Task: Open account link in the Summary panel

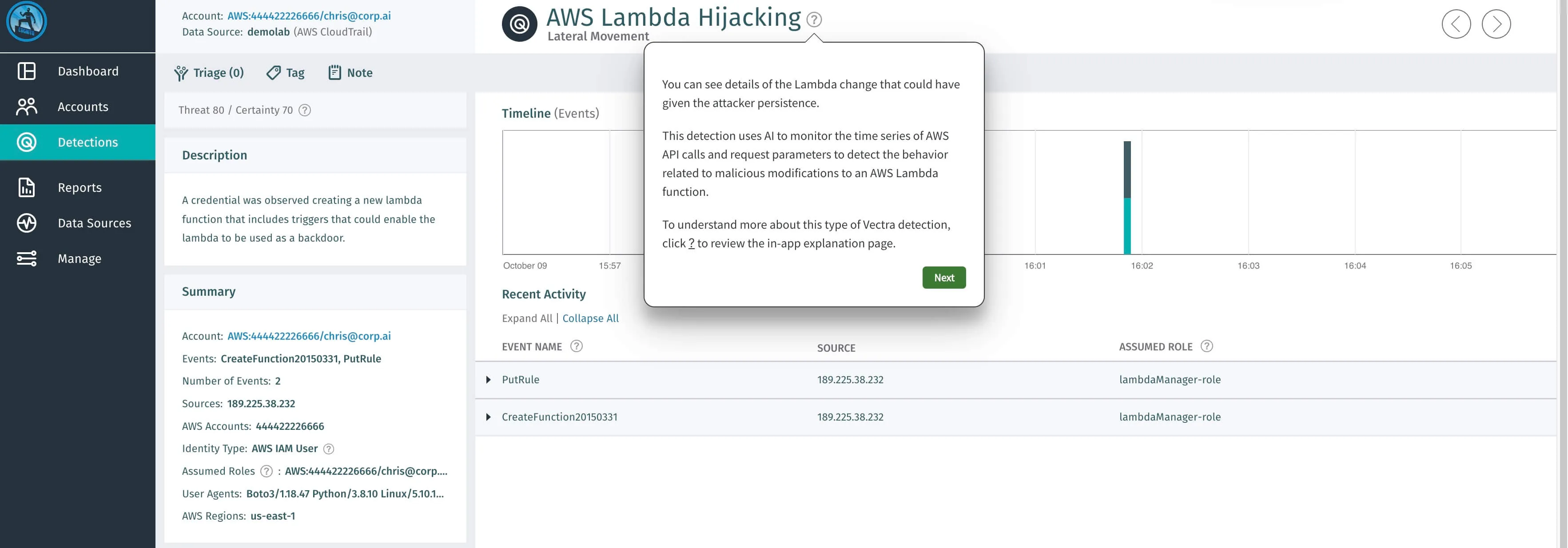Action: click(309, 336)
